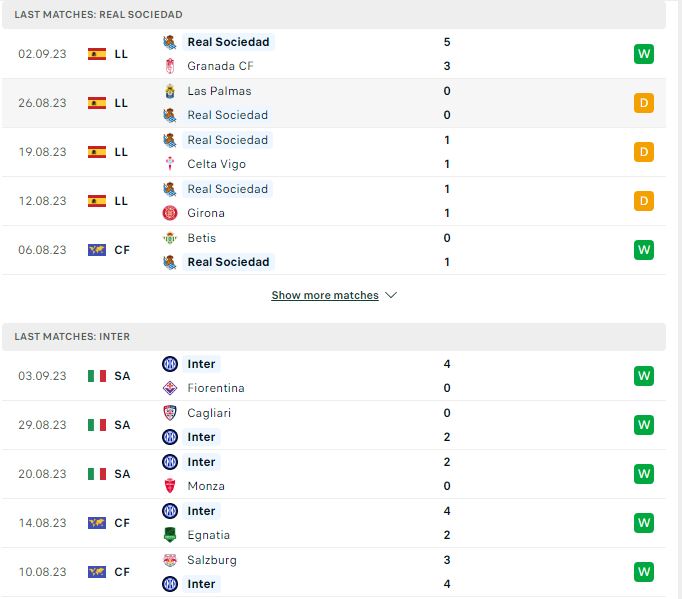
Task: Click the Spanish flag on 19.08.23 row
Action: point(97,152)
